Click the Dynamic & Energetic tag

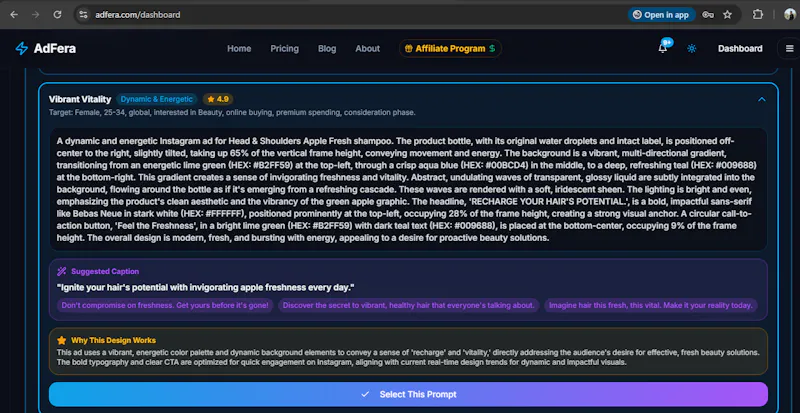[157, 99]
